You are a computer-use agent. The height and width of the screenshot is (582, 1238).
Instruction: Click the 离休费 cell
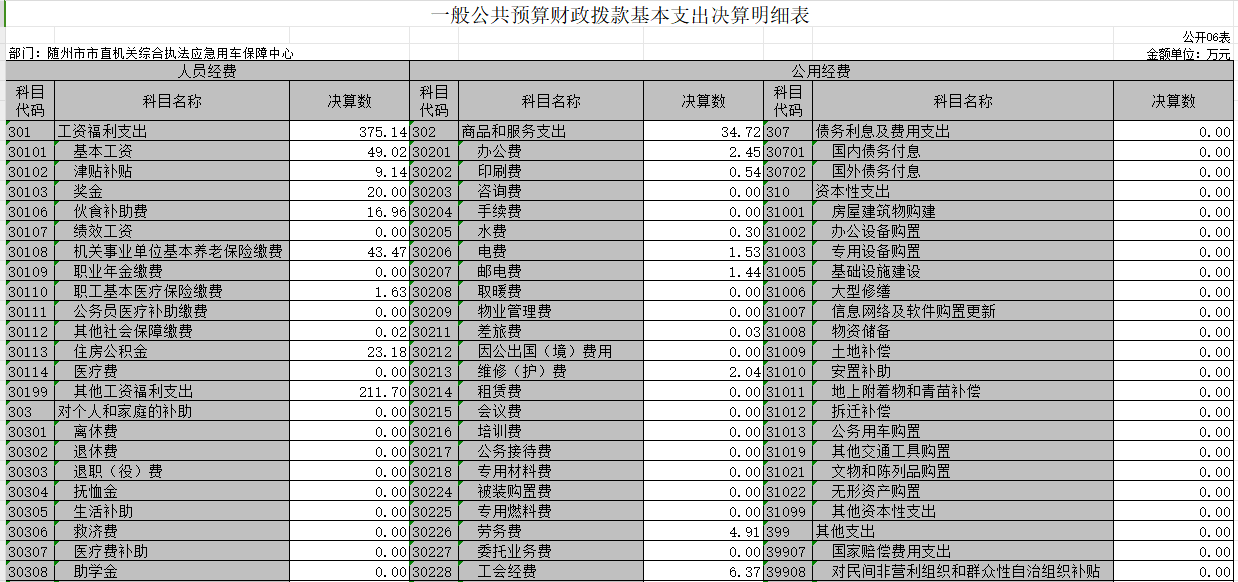[172, 431]
